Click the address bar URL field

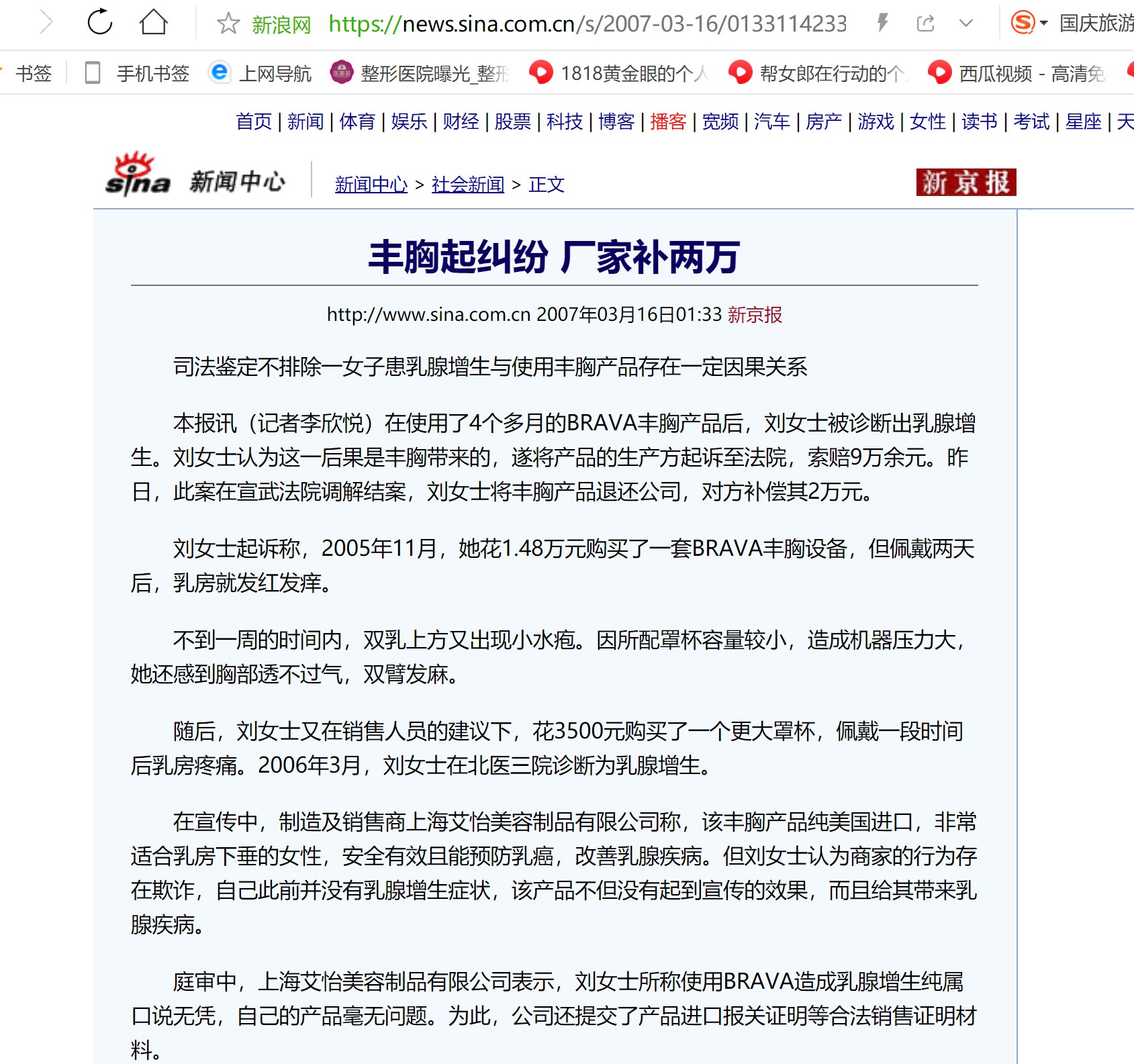[x=588, y=24]
